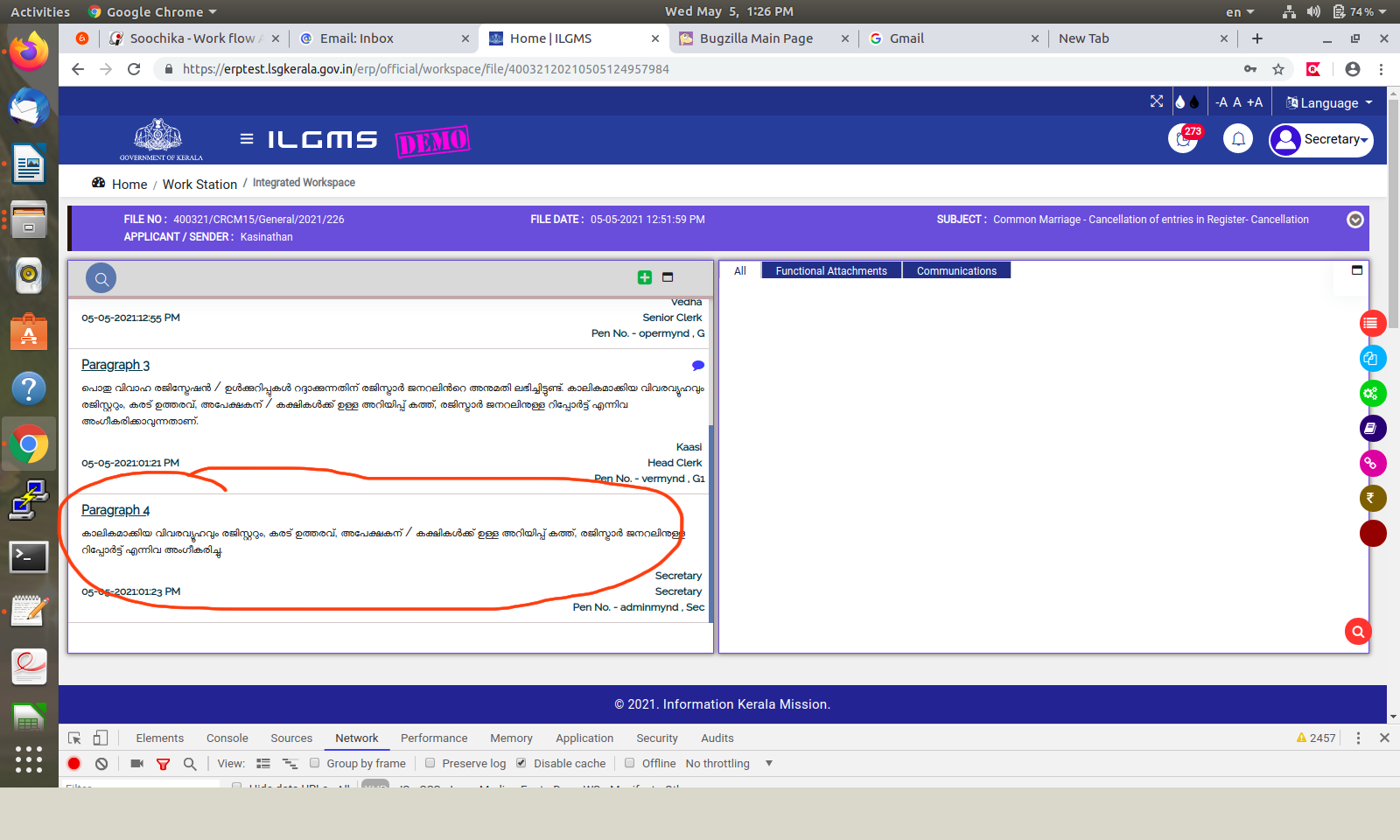The image size is (1400, 840).
Task: Open the Console tab in DevTools
Action: click(x=227, y=738)
